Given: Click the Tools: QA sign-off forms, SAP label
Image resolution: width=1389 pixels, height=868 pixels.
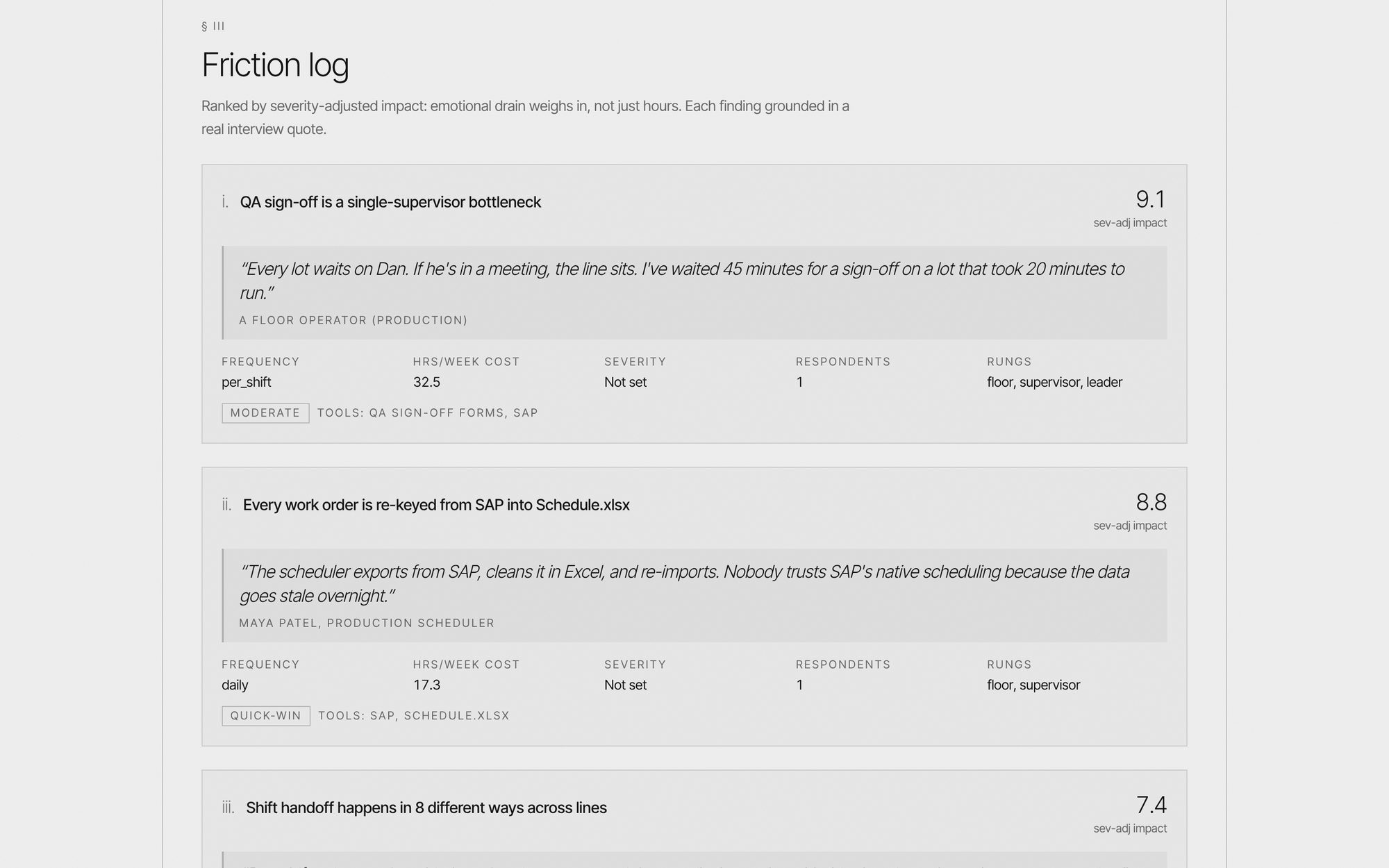Looking at the screenshot, I should 428,413.
